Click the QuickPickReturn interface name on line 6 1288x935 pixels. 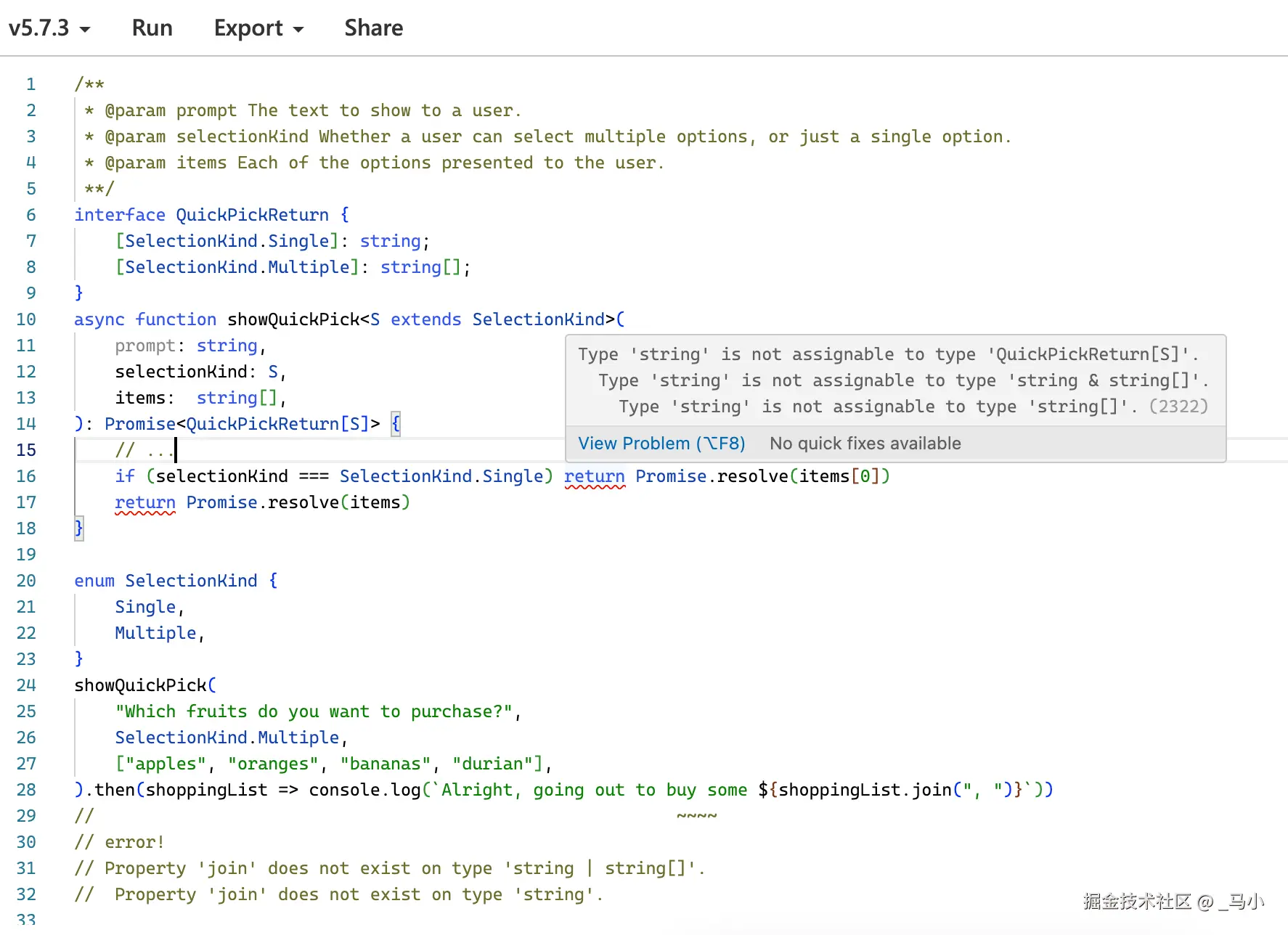point(252,215)
